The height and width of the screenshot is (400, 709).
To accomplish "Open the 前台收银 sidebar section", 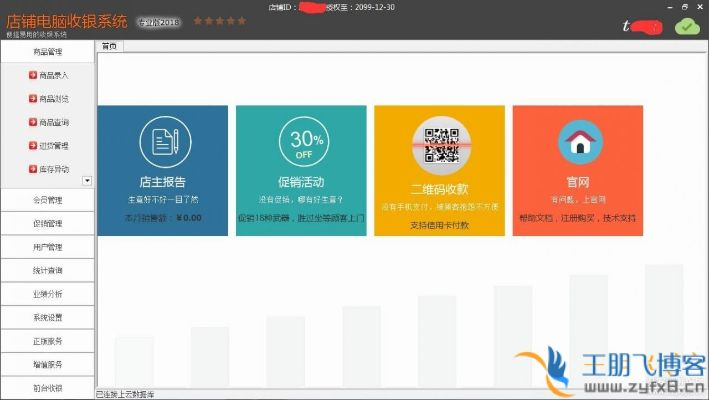I will point(47,388).
